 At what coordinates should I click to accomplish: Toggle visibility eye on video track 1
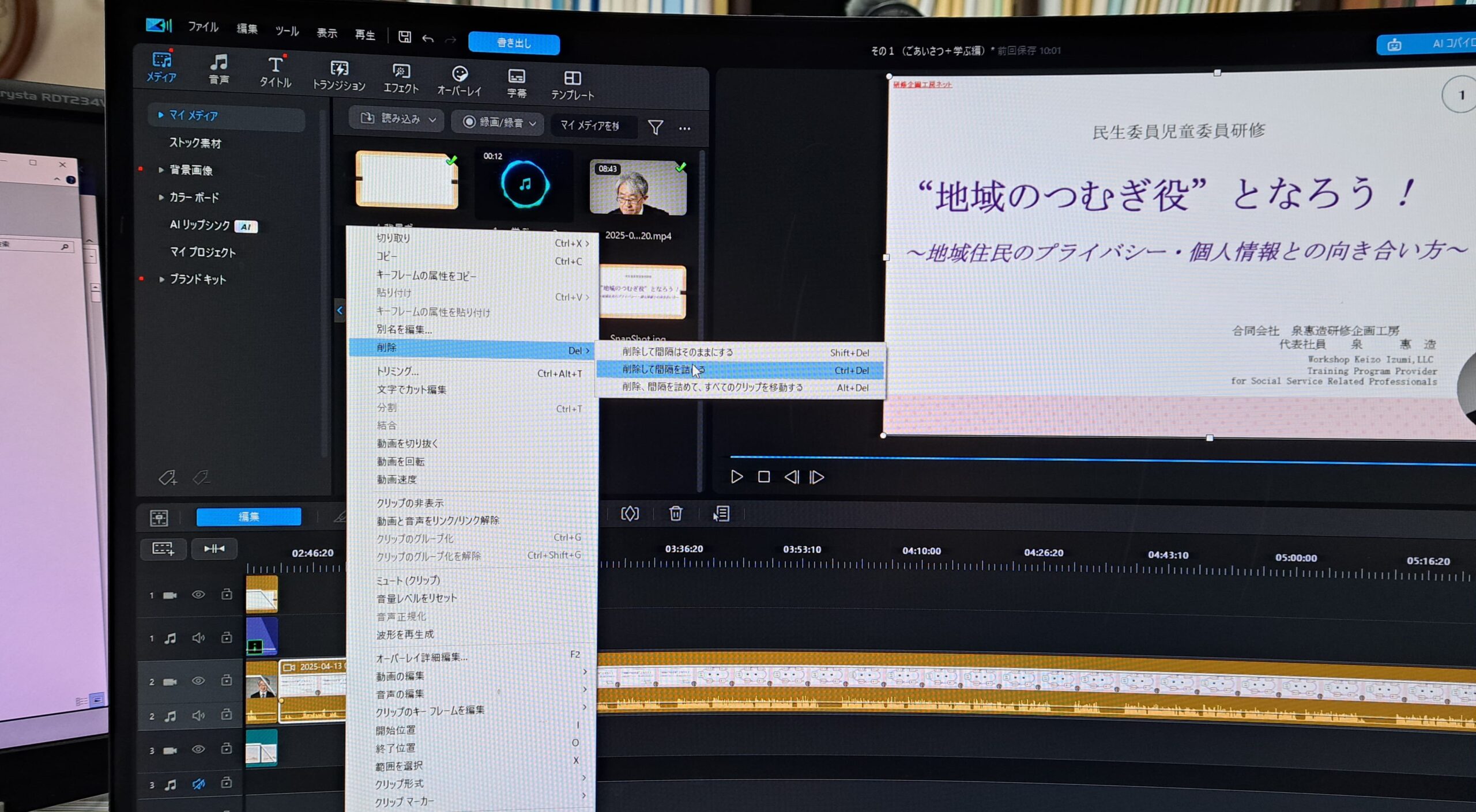pyautogui.click(x=198, y=594)
